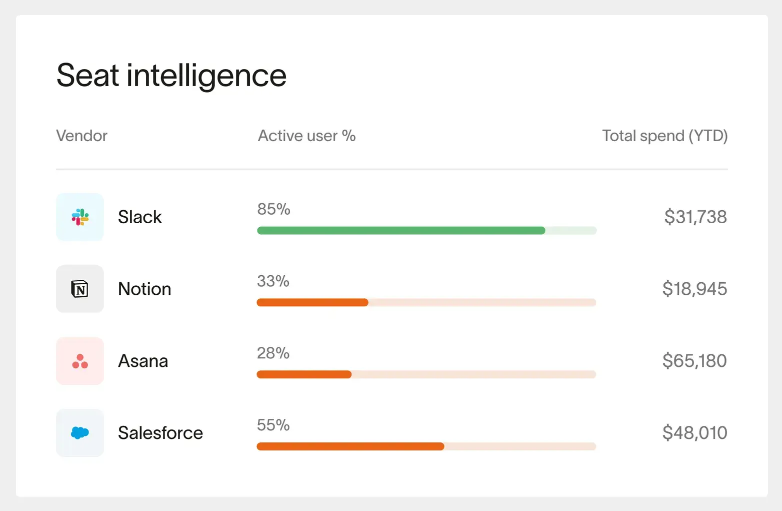Click Asana's orange usage progress bar
The height and width of the screenshot is (511, 782).
[x=426, y=374]
